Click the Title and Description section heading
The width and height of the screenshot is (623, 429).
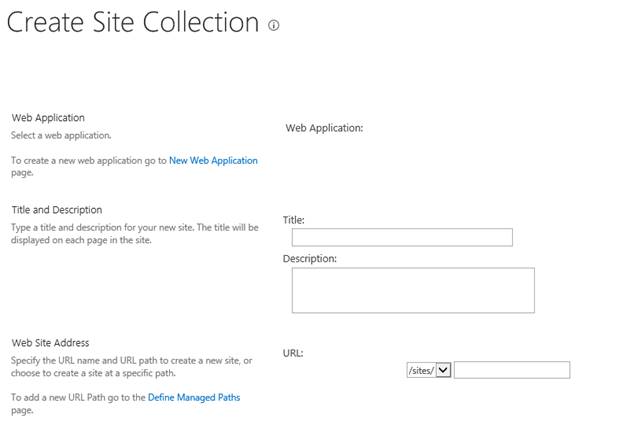56,210
